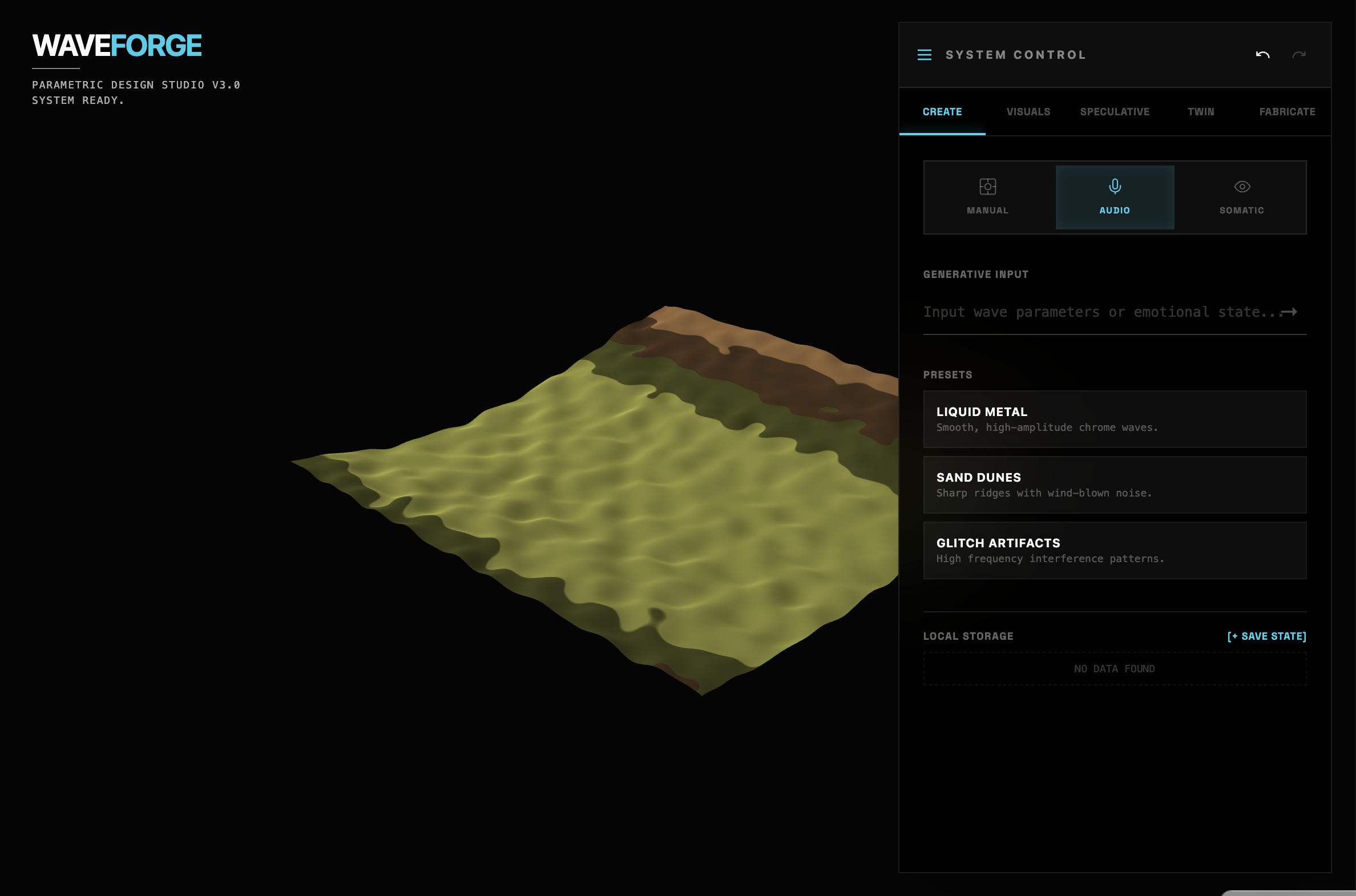Open the Twin tab

pyautogui.click(x=1201, y=112)
